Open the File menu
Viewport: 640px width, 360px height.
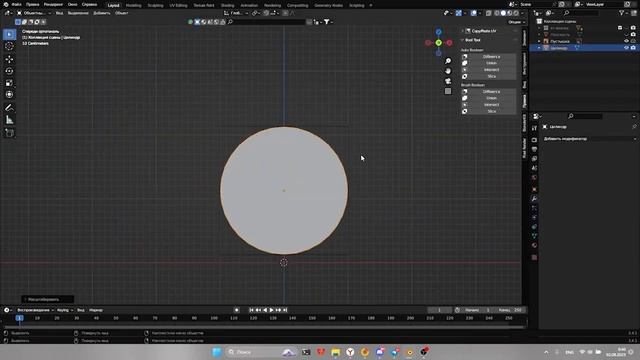click(x=16, y=4)
